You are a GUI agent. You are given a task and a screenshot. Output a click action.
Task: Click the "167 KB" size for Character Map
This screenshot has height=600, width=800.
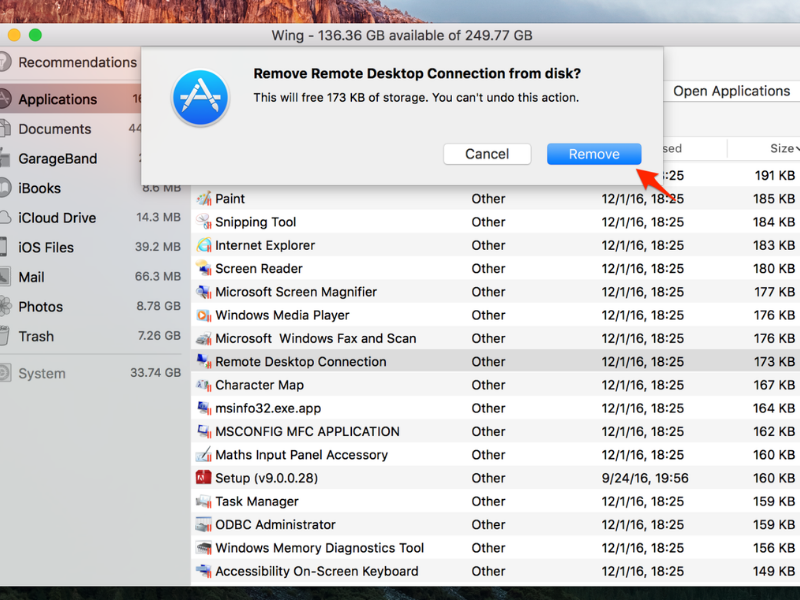pos(774,385)
